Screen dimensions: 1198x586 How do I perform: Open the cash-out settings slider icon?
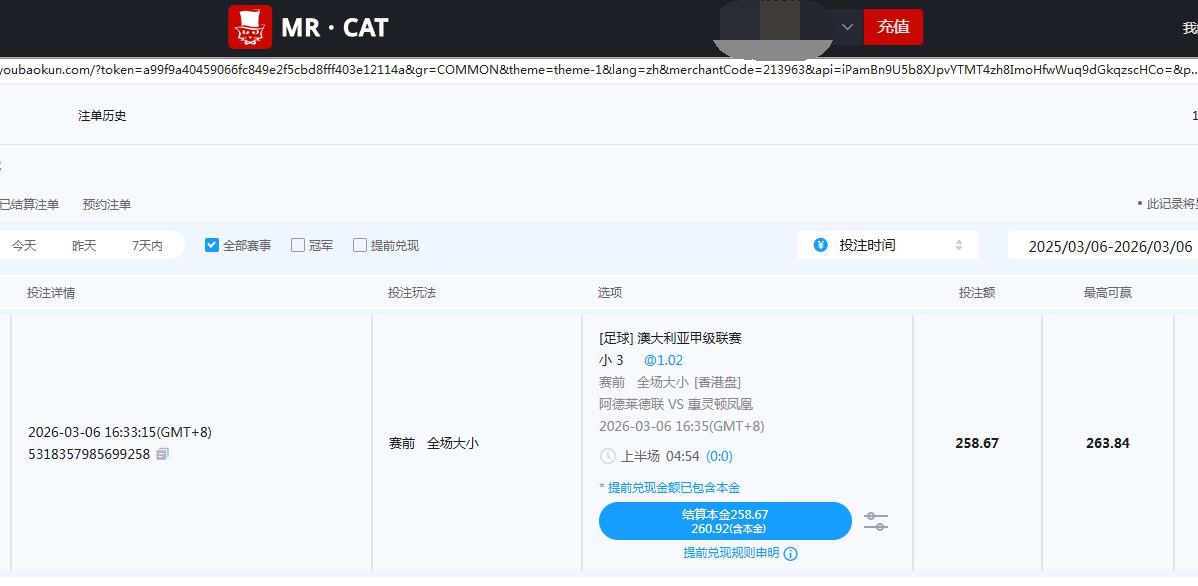tap(875, 521)
